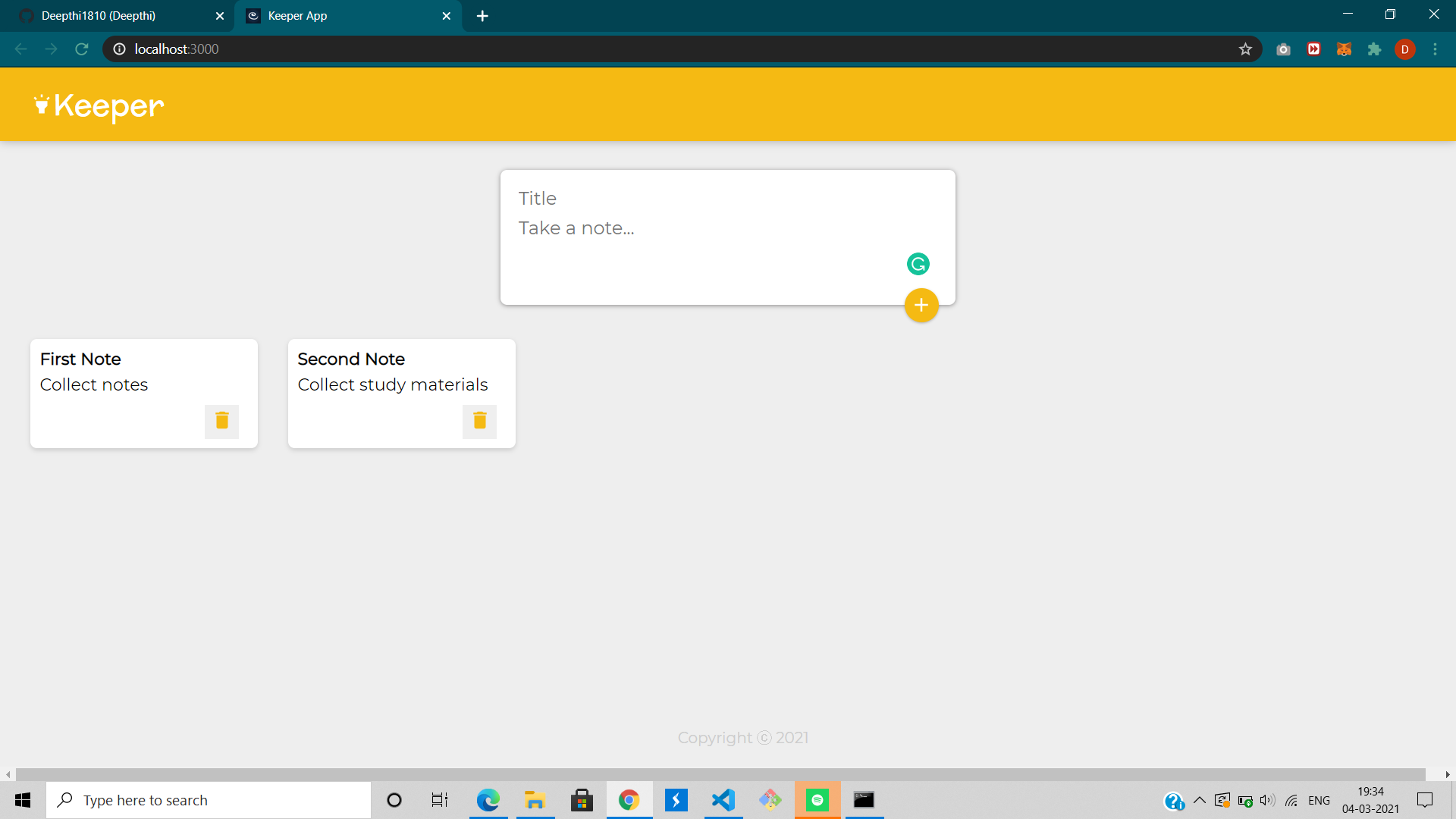Click the Keeper logo in header
This screenshot has width=1456, height=819.
pyautogui.click(x=99, y=106)
